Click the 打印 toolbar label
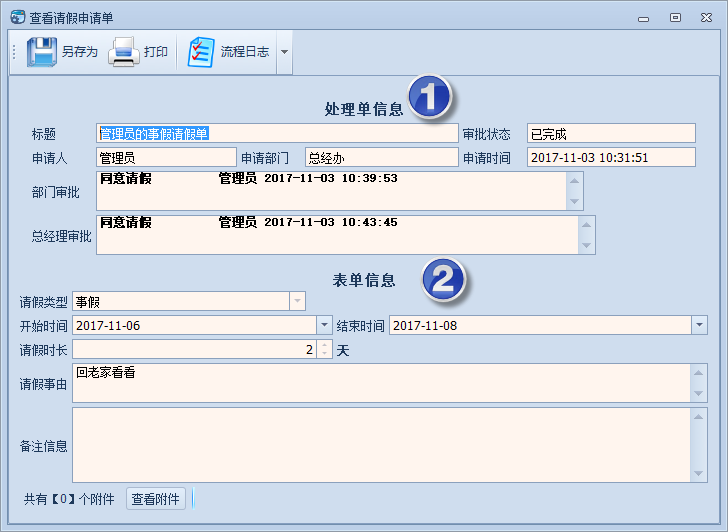 (x=156, y=52)
